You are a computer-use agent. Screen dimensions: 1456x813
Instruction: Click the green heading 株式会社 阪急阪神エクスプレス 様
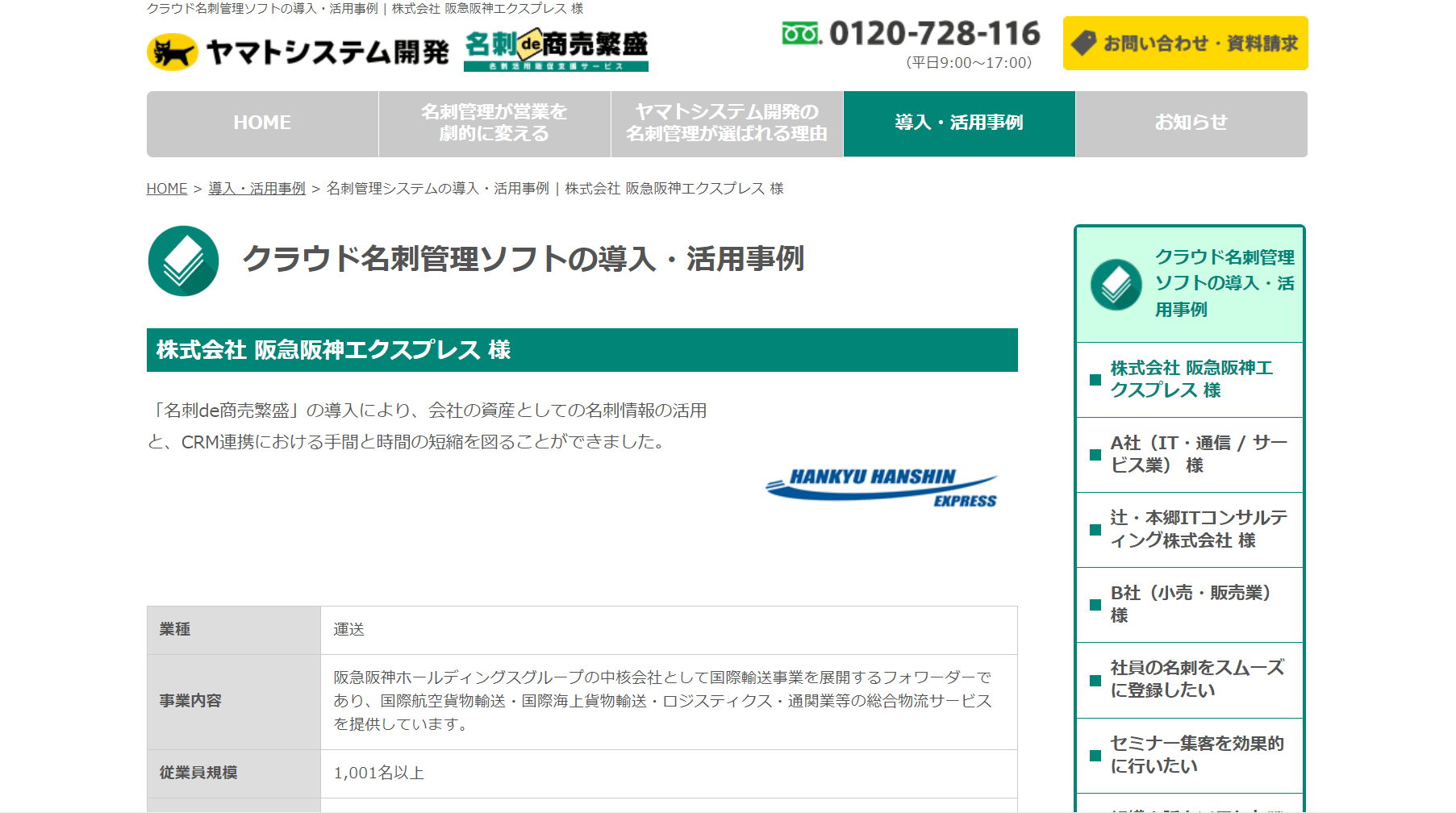[582, 350]
